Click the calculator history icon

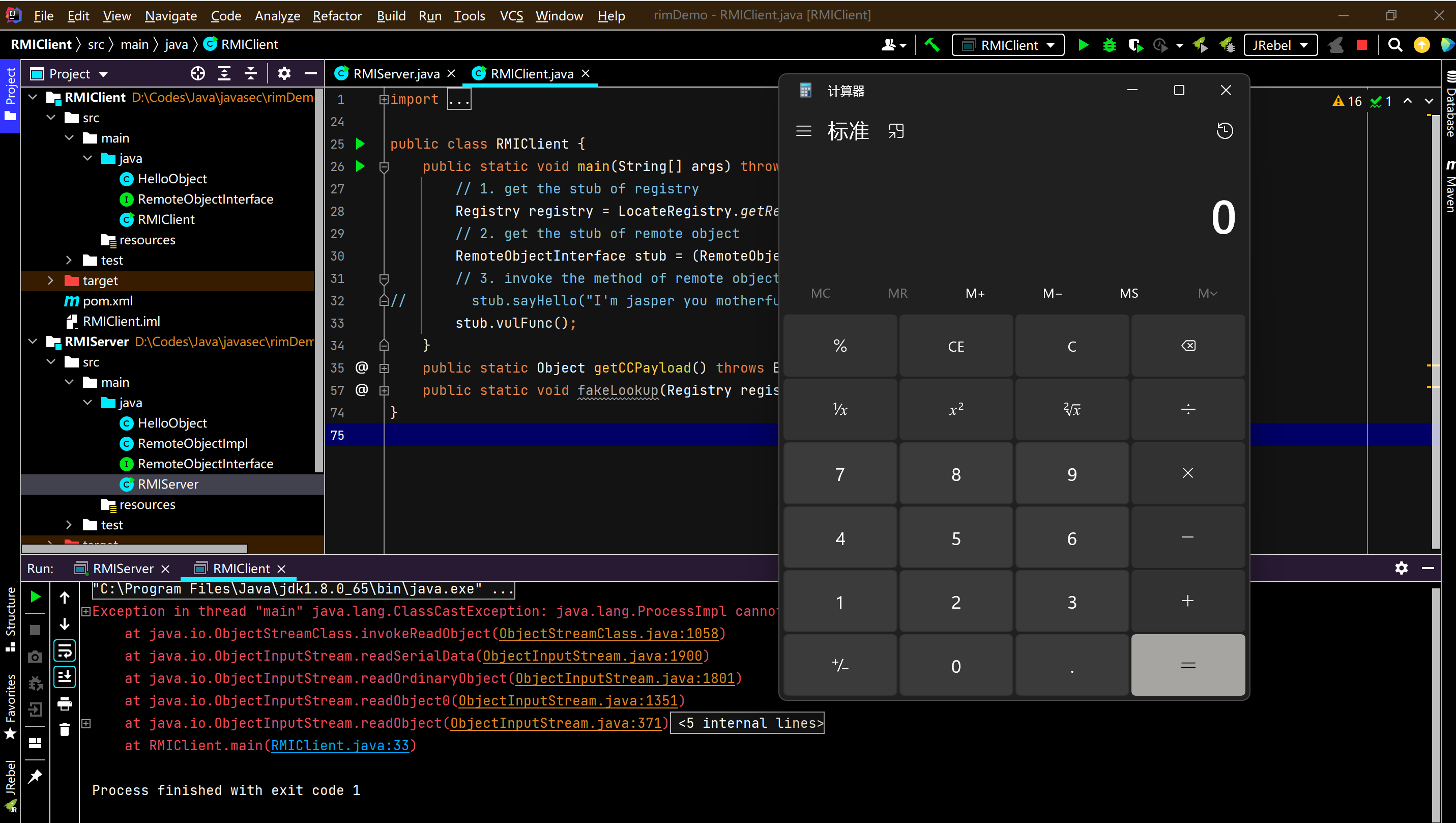(x=1224, y=131)
